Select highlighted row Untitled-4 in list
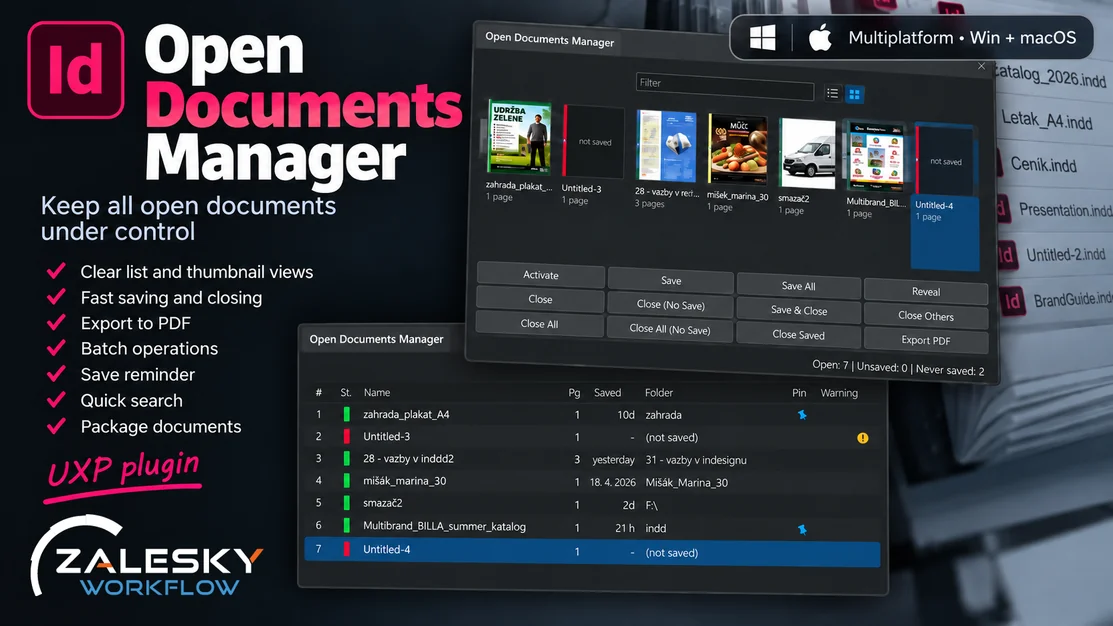Viewport: 1113px width, 626px height. (593, 551)
